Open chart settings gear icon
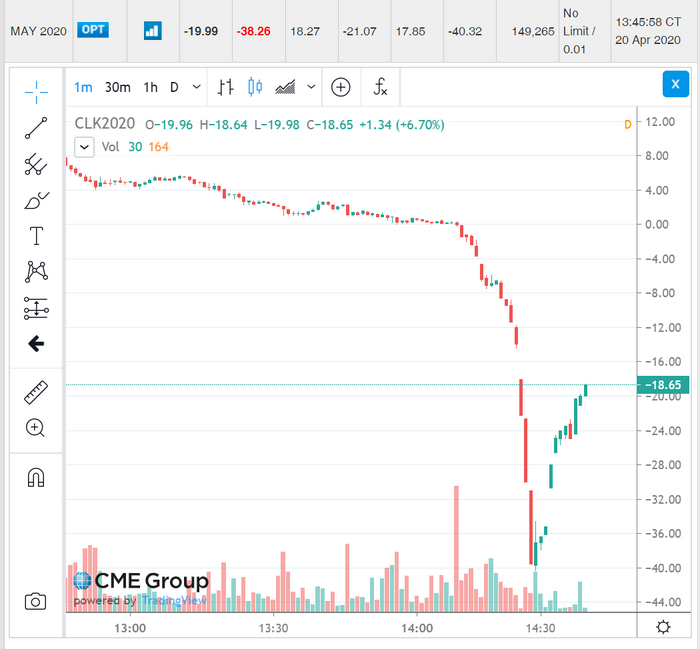This screenshot has width=700, height=649. coord(663,627)
